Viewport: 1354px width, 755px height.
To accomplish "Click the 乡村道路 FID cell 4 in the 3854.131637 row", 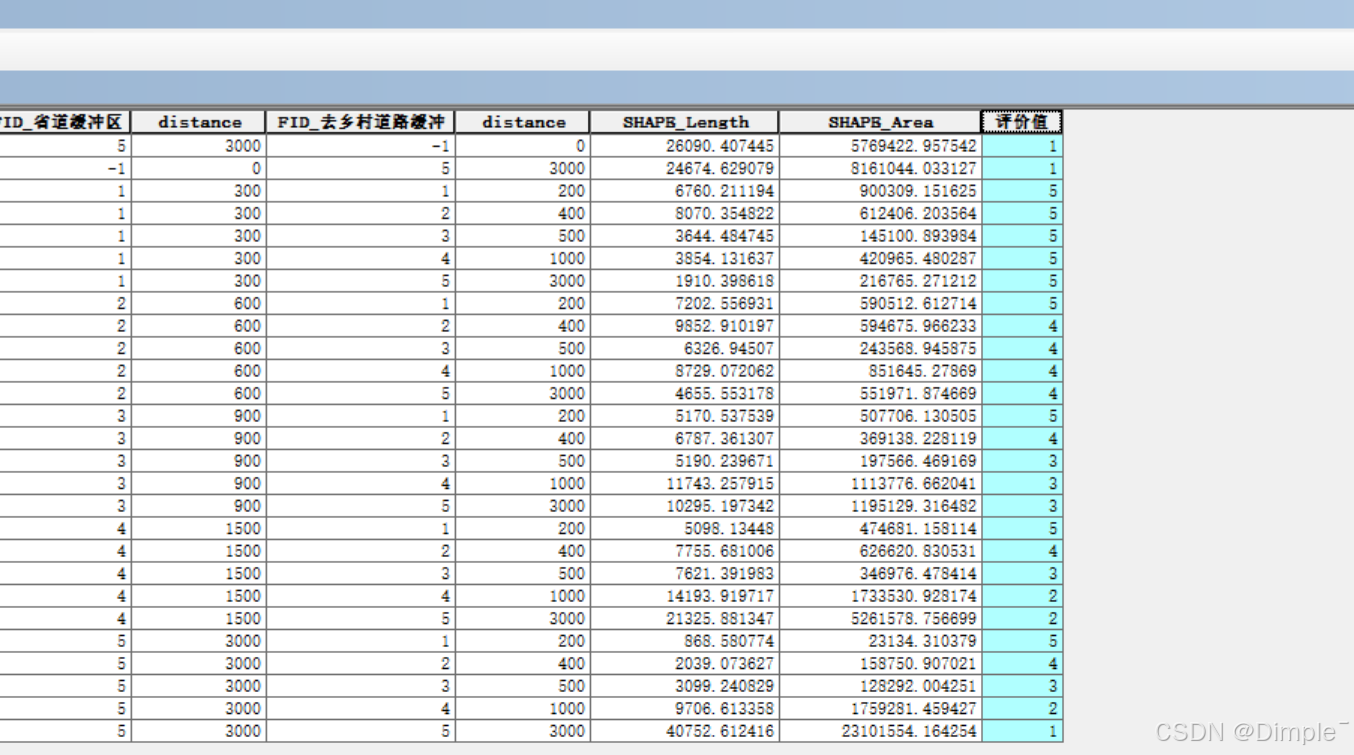I will 360,258.
